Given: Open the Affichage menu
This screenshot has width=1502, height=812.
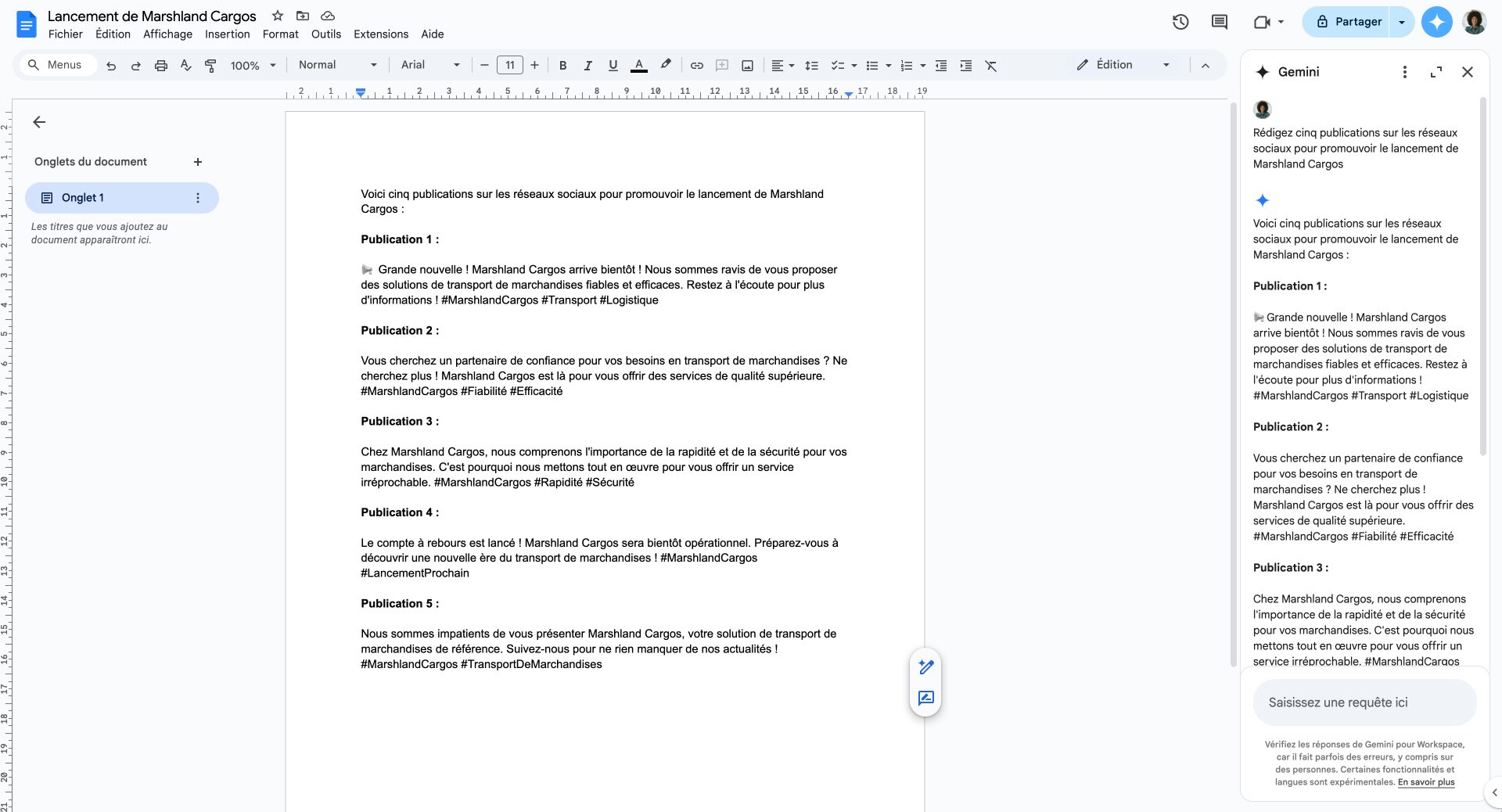Looking at the screenshot, I should click(167, 34).
